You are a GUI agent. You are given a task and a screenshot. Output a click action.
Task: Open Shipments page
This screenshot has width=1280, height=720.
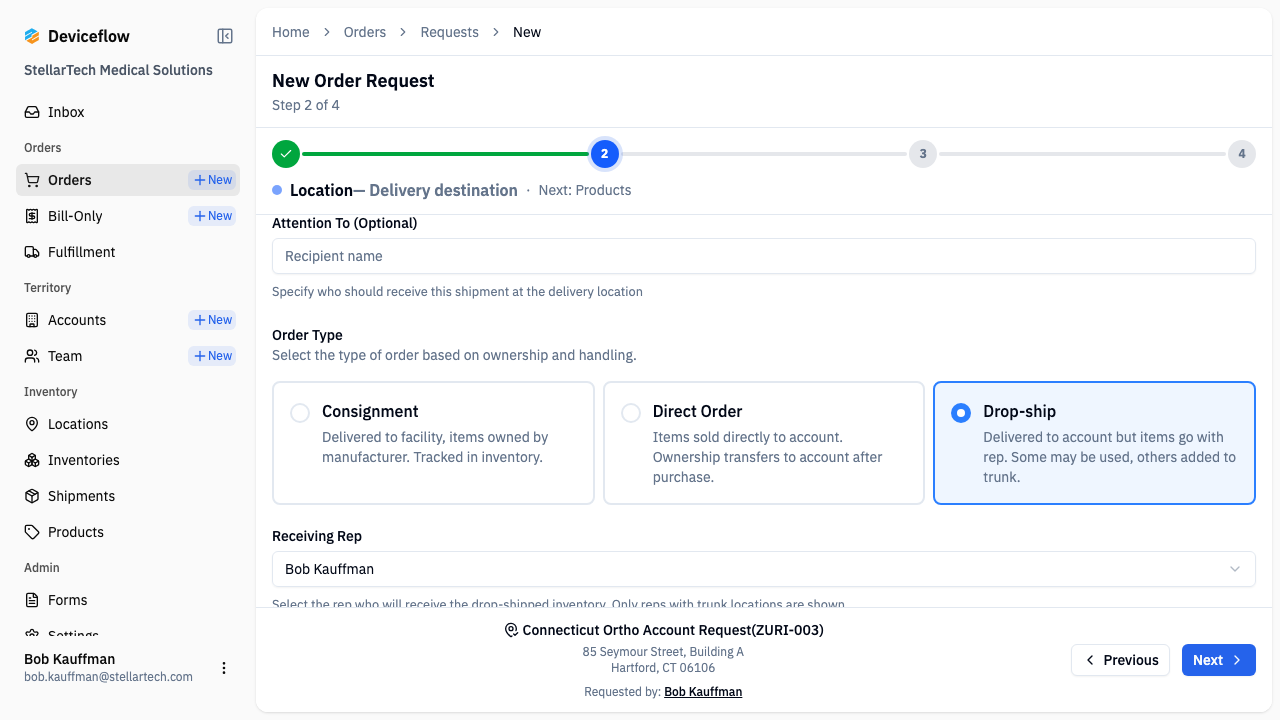(x=128, y=496)
